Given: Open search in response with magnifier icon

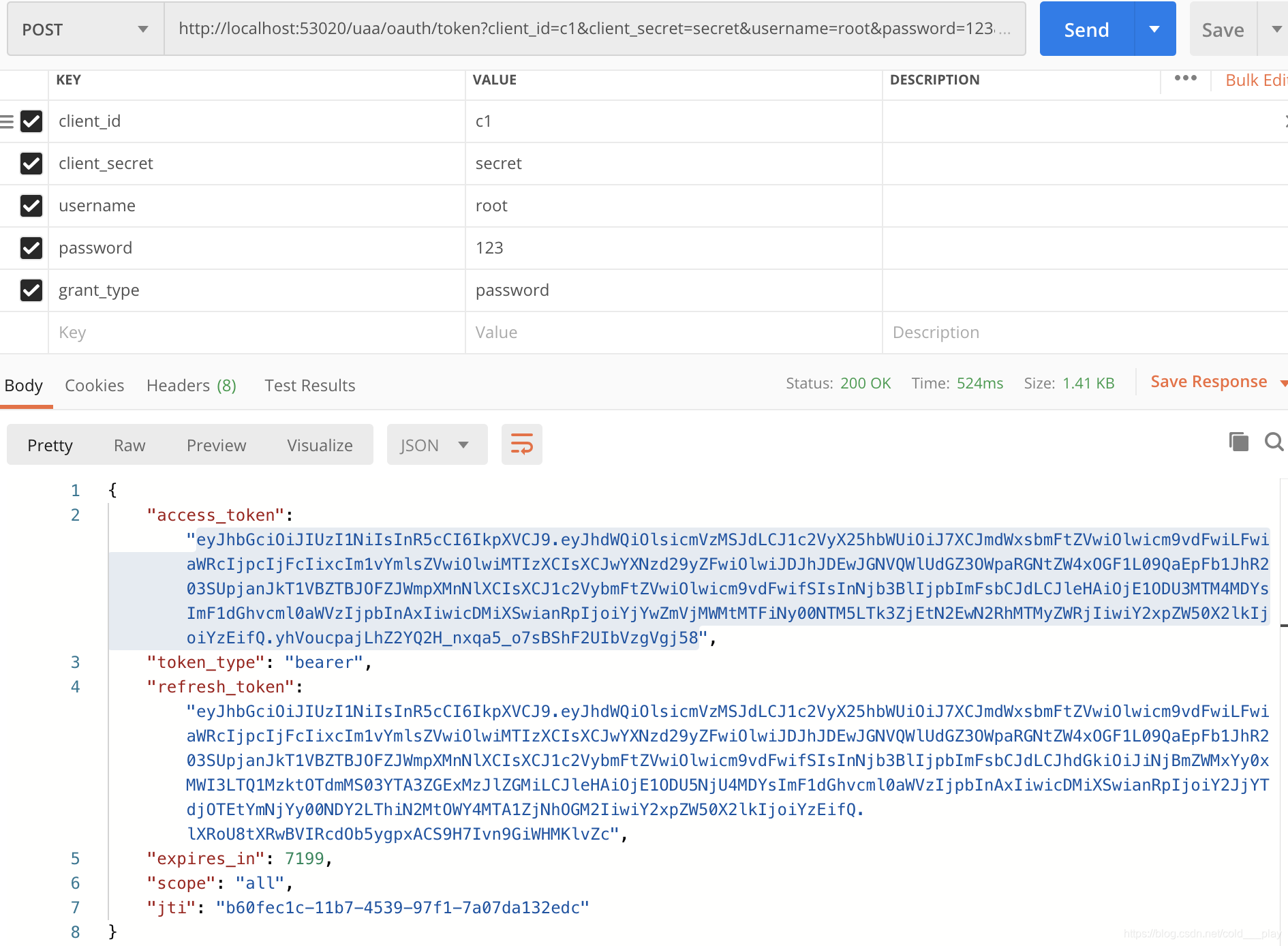Looking at the screenshot, I should [1274, 442].
